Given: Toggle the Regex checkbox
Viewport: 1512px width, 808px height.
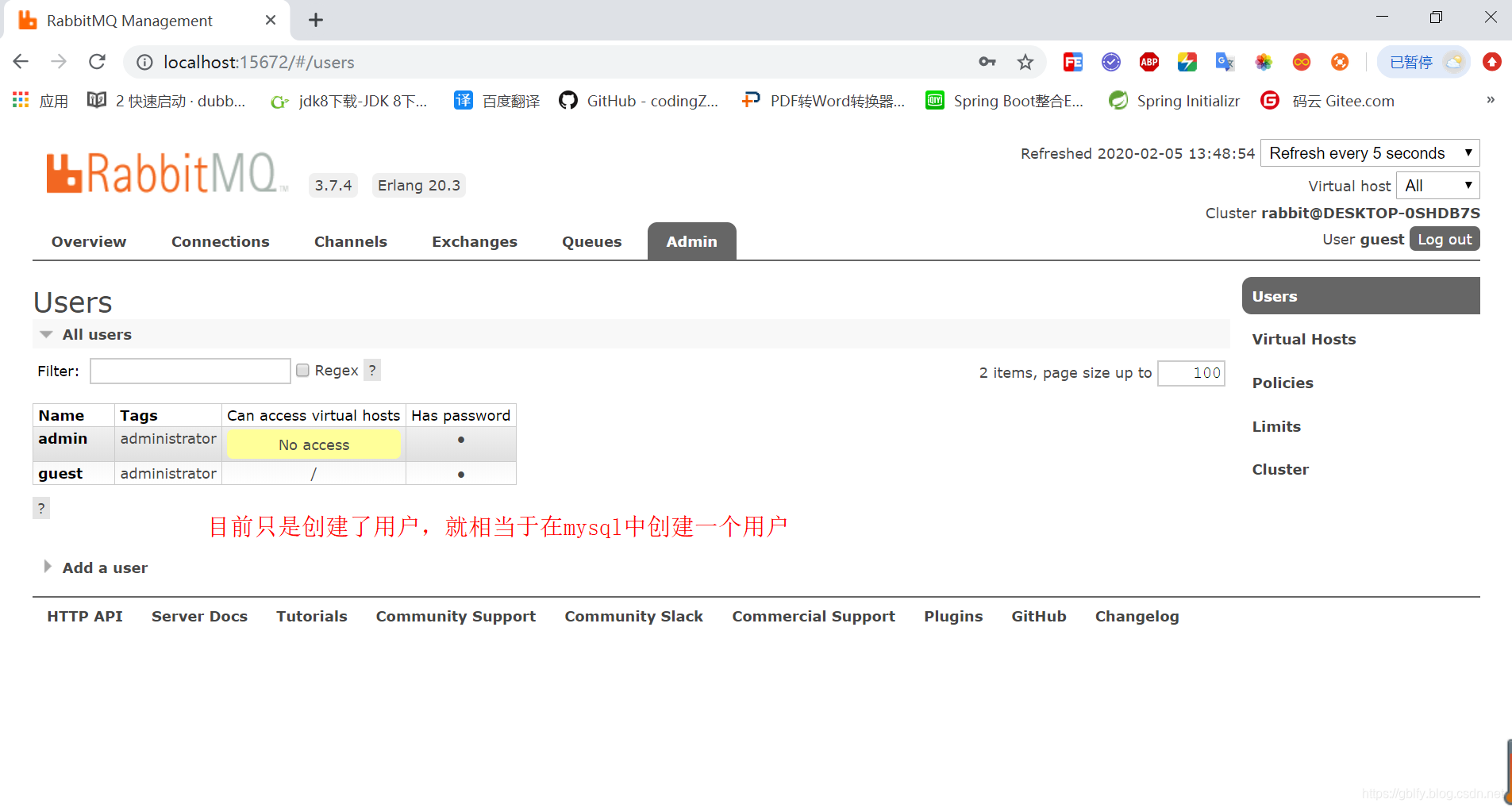Looking at the screenshot, I should click(x=302, y=370).
